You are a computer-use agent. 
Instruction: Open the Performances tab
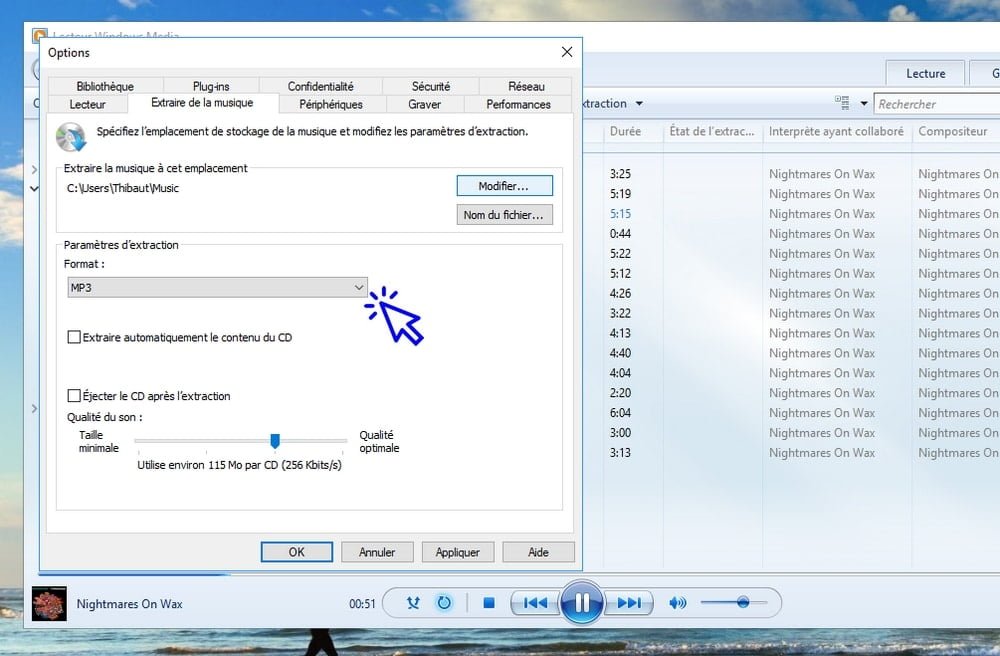[518, 104]
